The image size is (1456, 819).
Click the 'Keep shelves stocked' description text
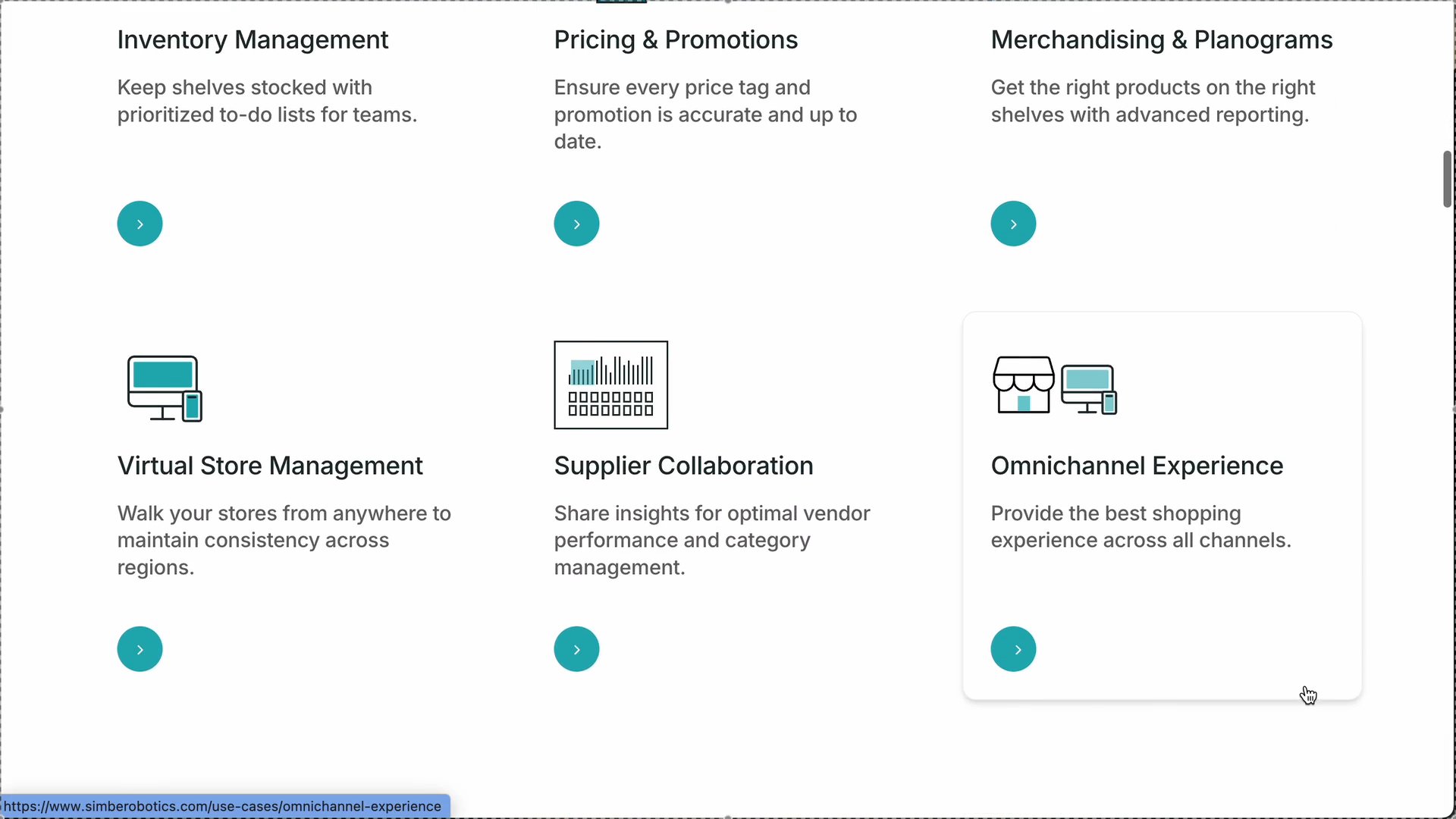(267, 101)
